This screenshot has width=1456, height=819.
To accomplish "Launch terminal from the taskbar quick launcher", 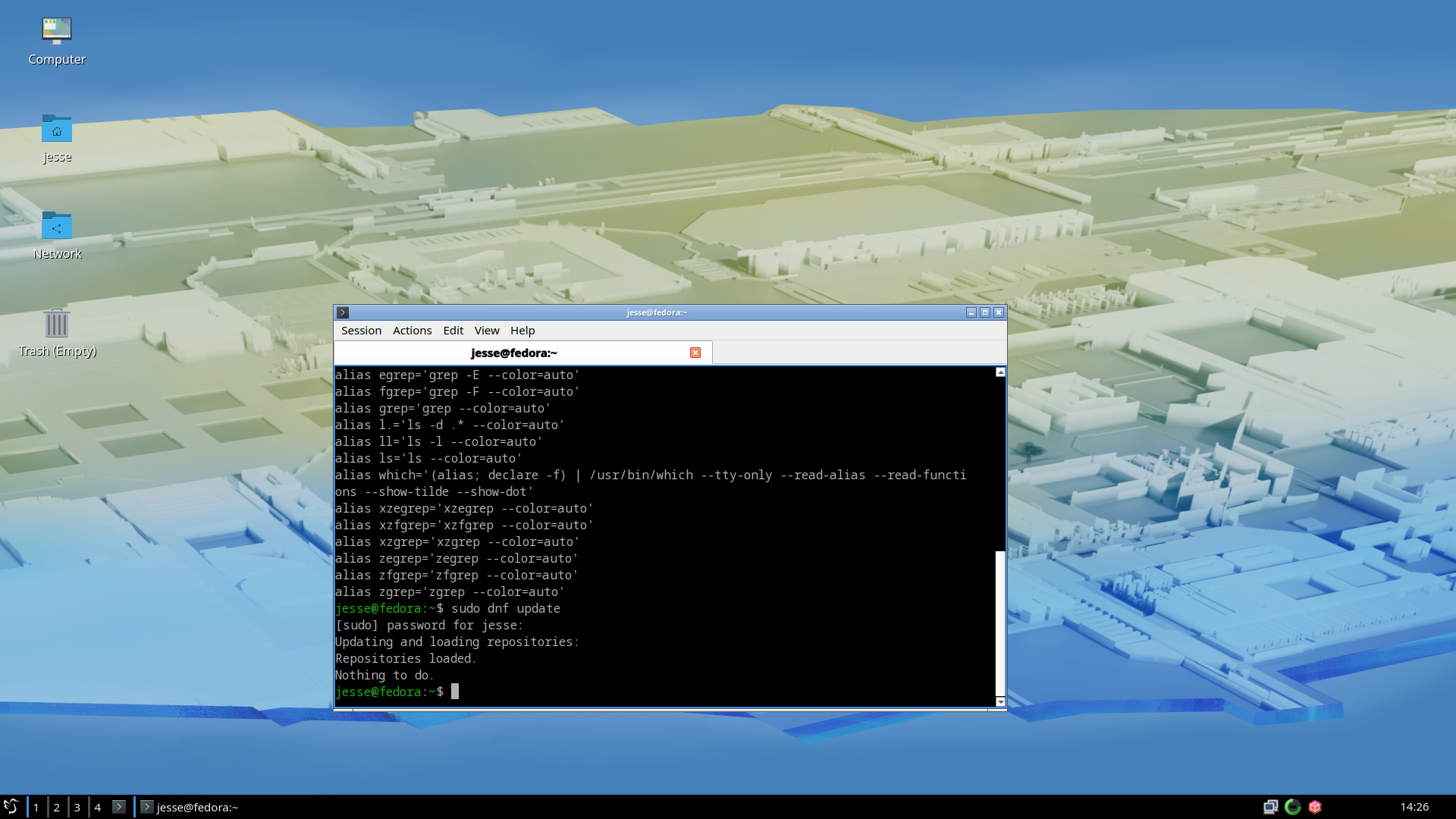I will (x=119, y=807).
